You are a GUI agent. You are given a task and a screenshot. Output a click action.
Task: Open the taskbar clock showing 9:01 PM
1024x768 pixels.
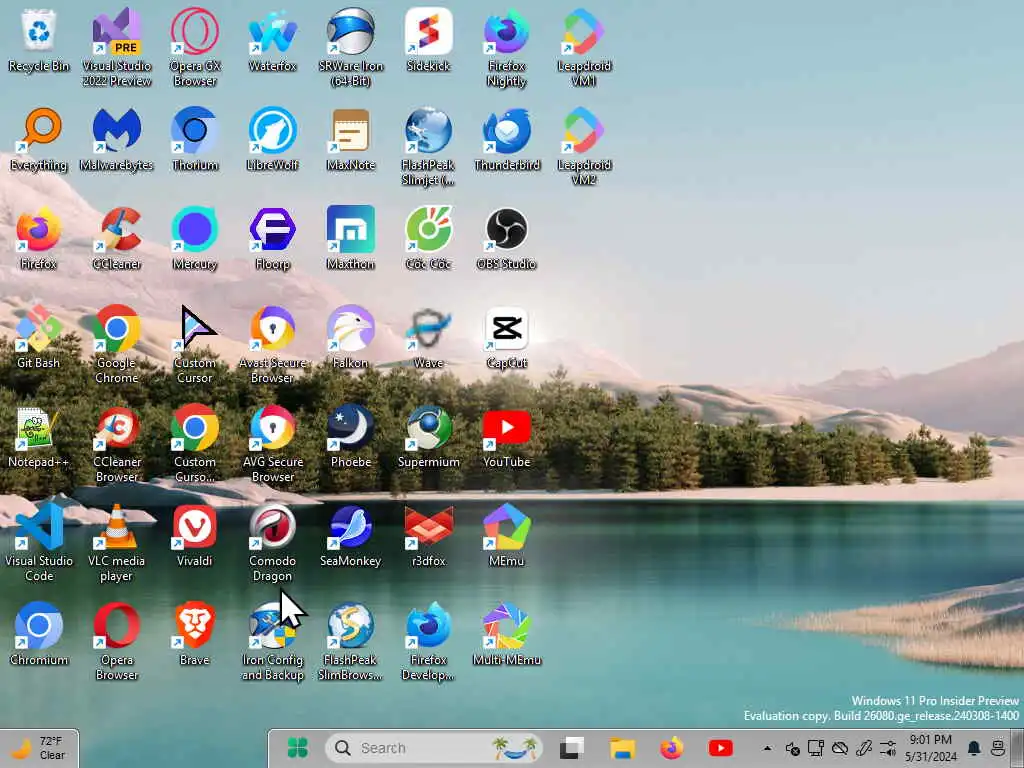coord(931,748)
